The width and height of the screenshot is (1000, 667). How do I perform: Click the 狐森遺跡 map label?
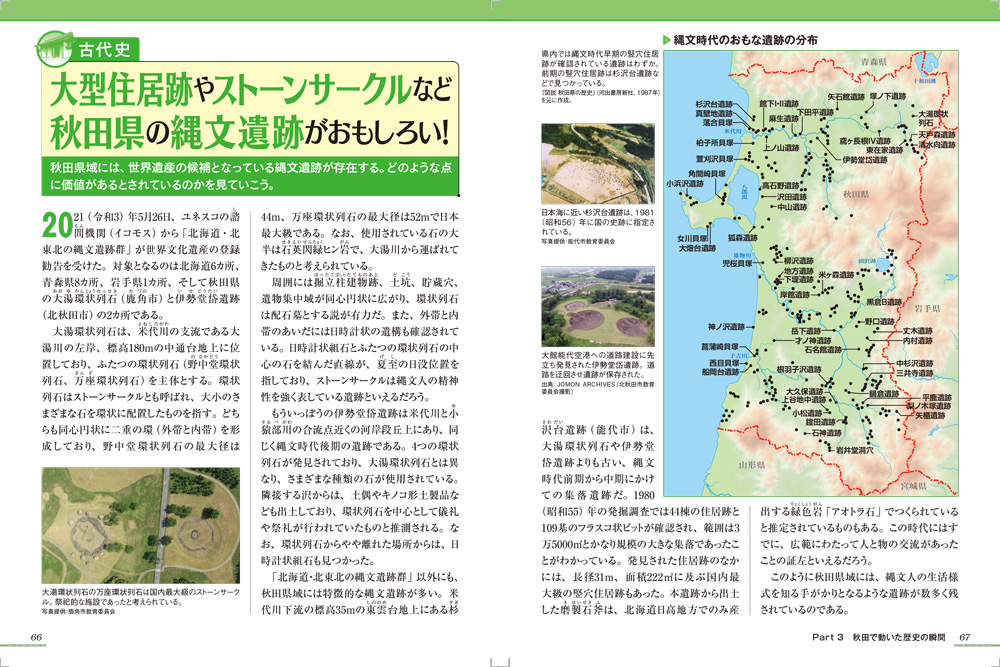tap(742, 237)
